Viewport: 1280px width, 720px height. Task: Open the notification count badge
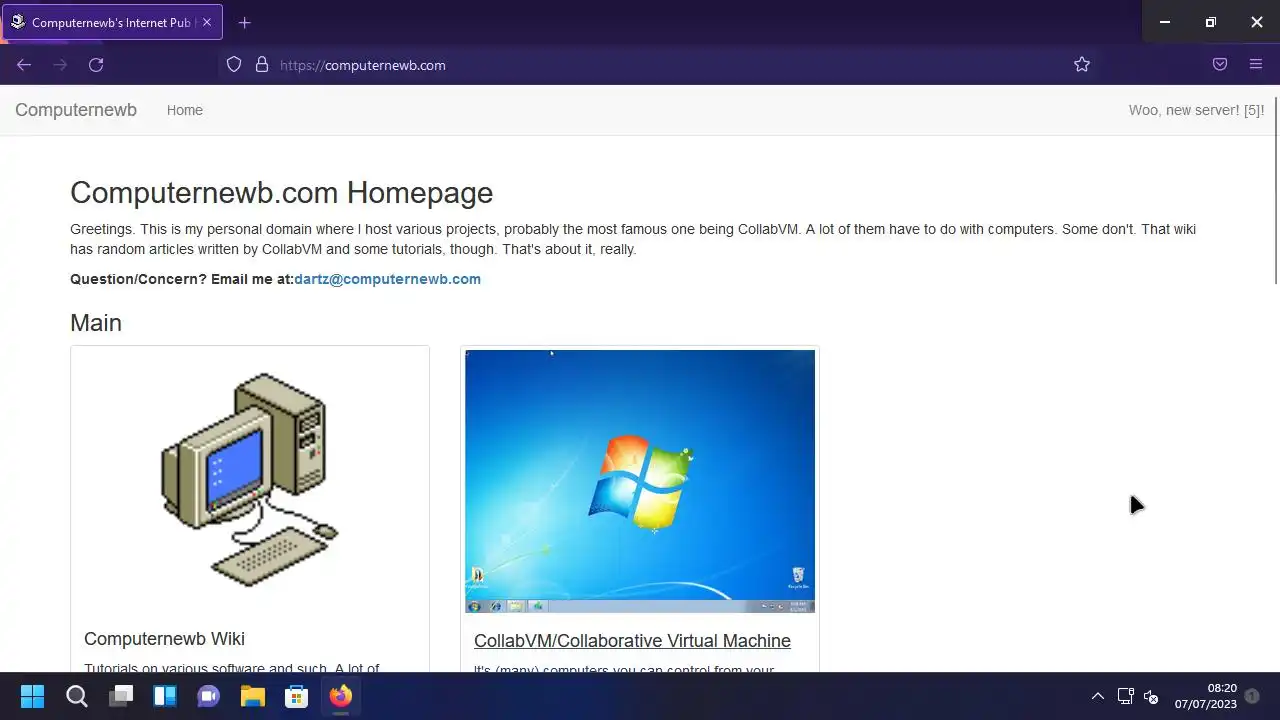click(x=1252, y=696)
